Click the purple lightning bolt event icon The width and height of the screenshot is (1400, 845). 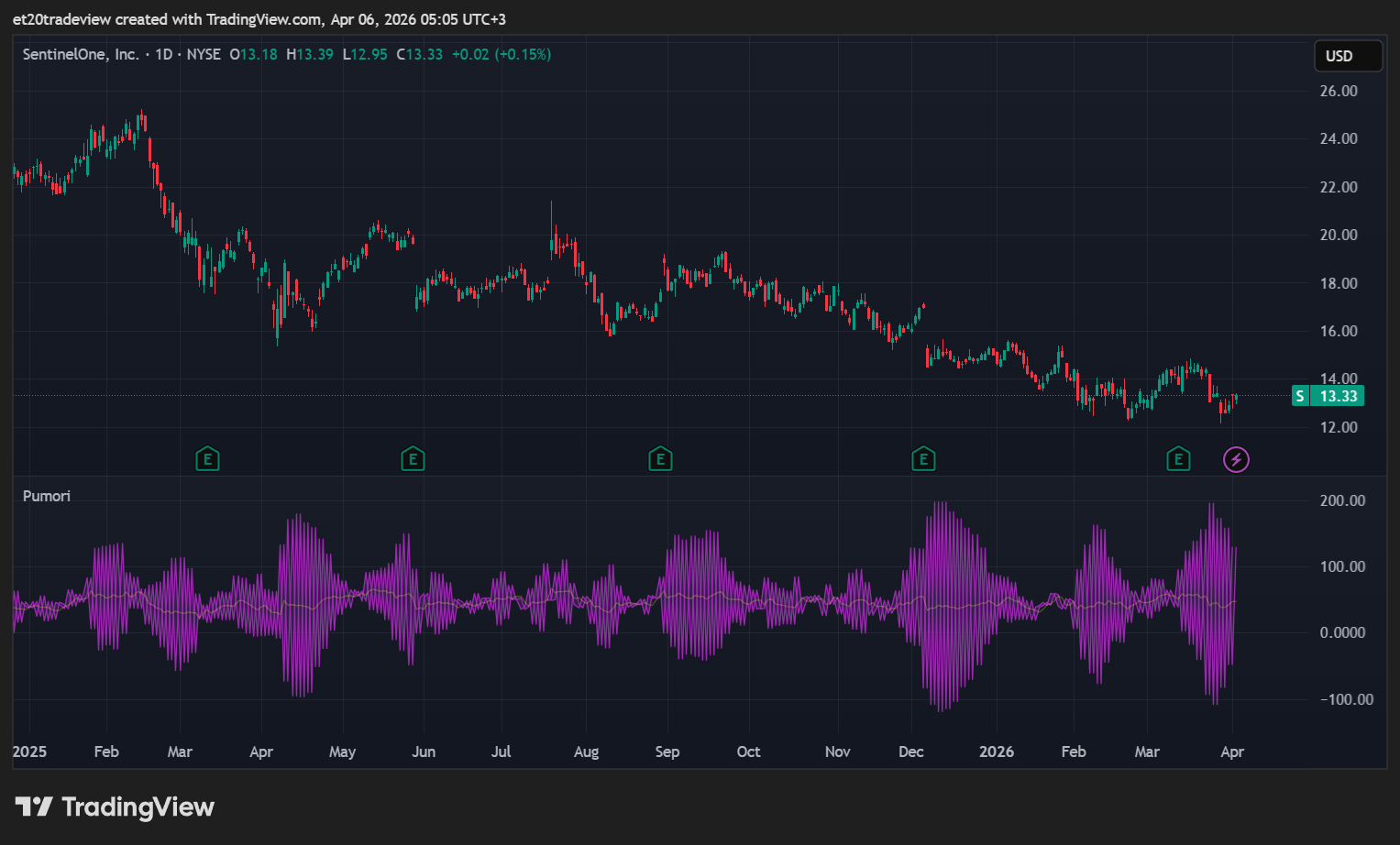pyautogui.click(x=1236, y=459)
